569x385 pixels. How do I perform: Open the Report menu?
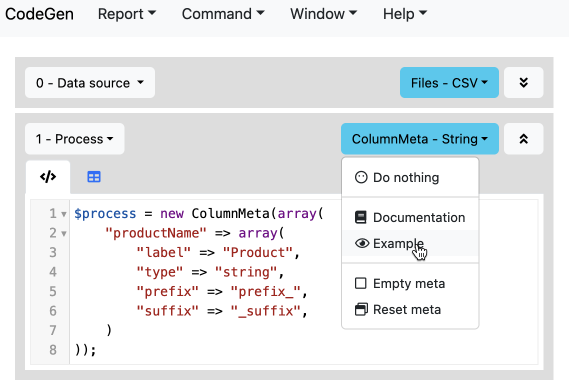(127, 14)
